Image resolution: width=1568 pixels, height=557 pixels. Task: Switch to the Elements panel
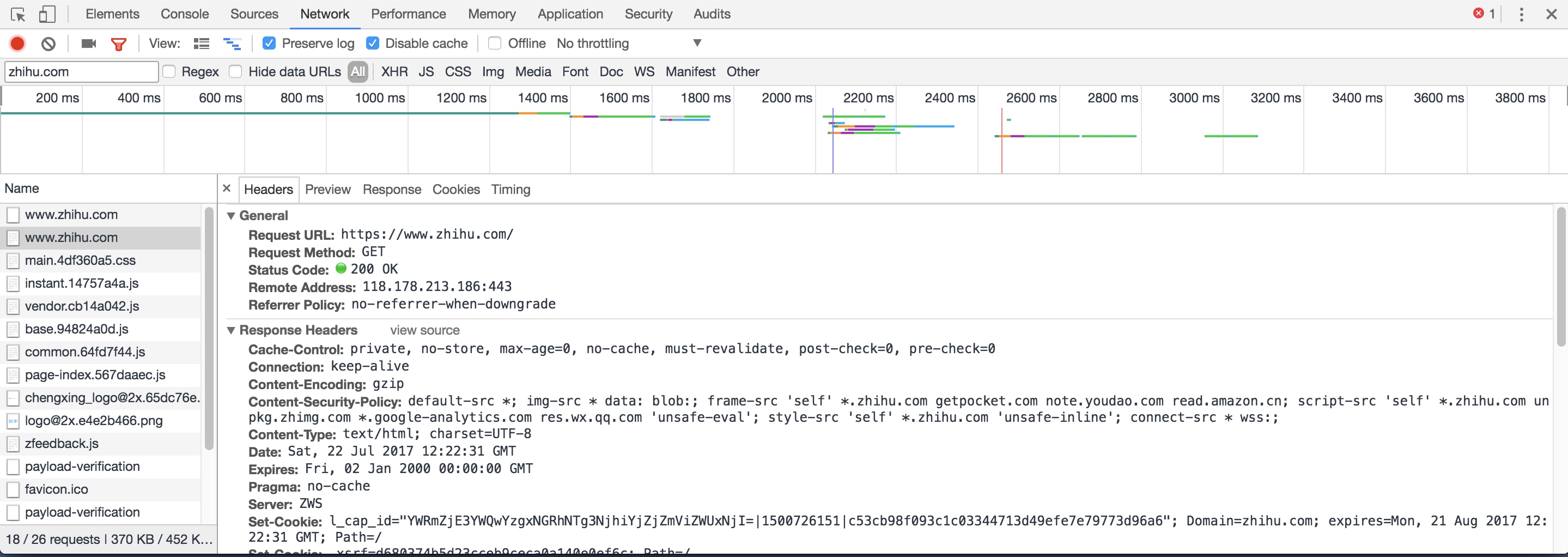113,14
